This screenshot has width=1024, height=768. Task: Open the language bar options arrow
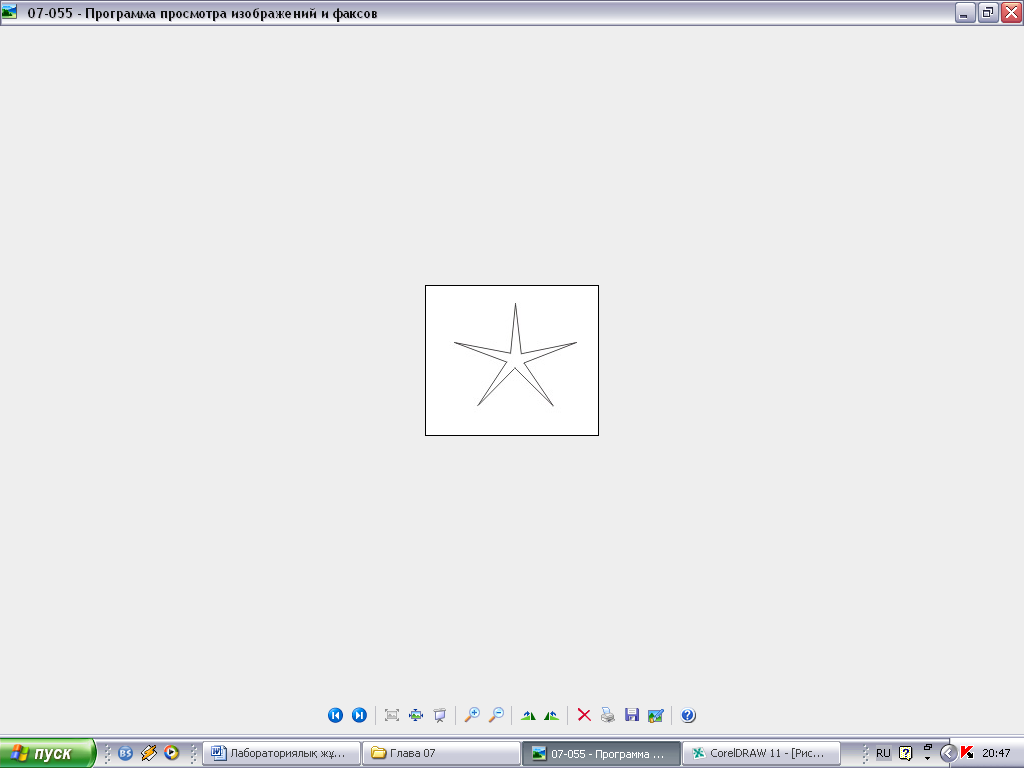(927, 758)
